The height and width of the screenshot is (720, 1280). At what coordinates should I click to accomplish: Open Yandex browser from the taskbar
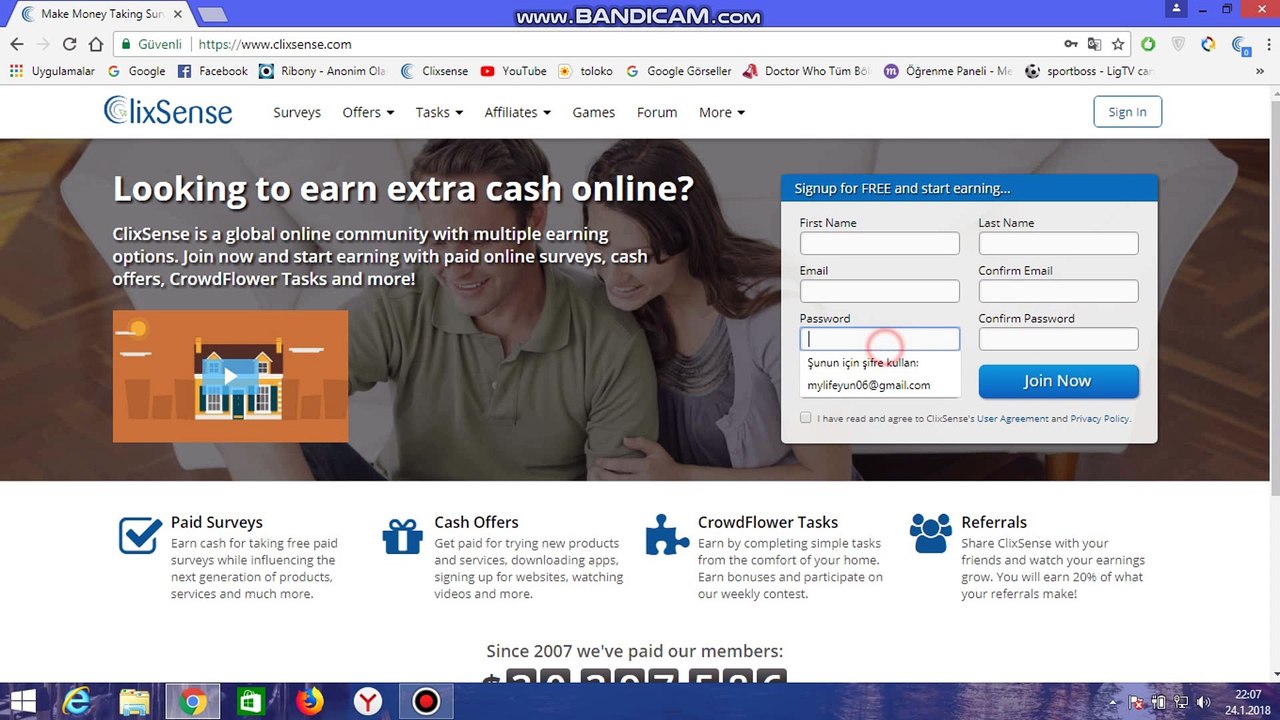coord(368,702)
